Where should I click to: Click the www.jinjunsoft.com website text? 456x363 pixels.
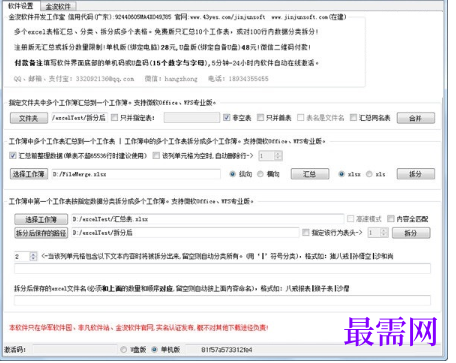[299, 17]
